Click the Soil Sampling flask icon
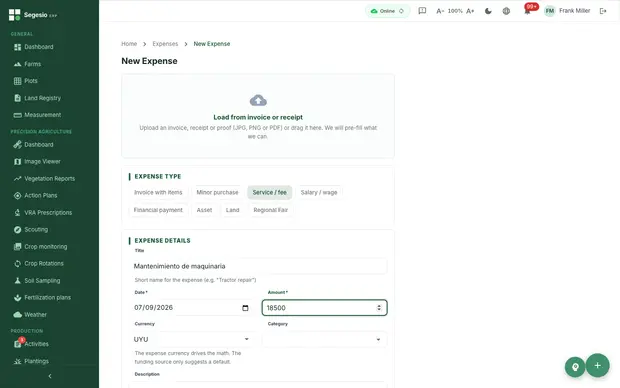 pos(17,281)
